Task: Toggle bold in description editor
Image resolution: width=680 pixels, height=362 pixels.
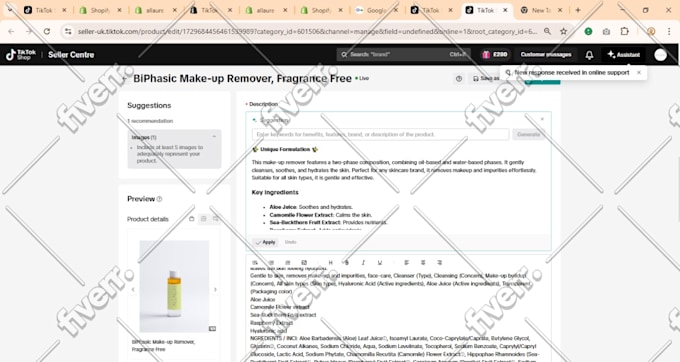Action: [346, 263]
